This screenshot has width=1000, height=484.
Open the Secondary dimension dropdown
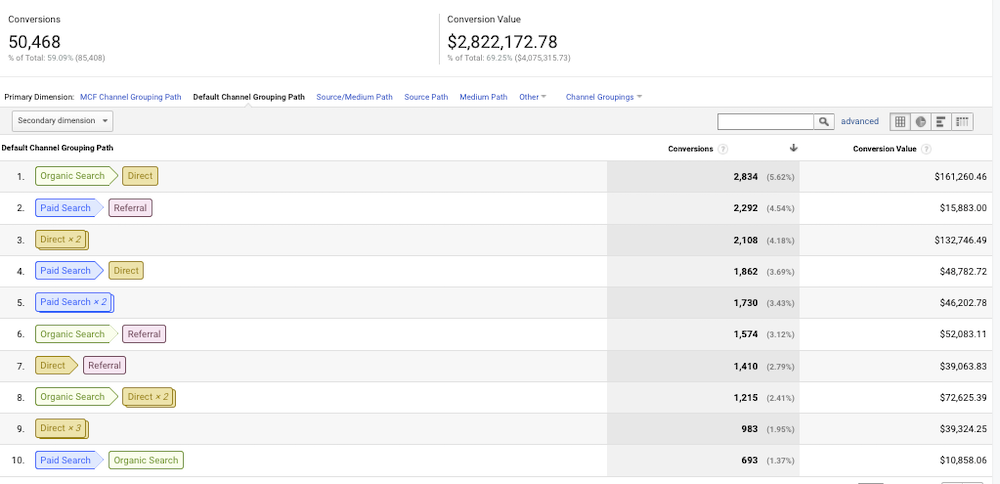point(62,121)
